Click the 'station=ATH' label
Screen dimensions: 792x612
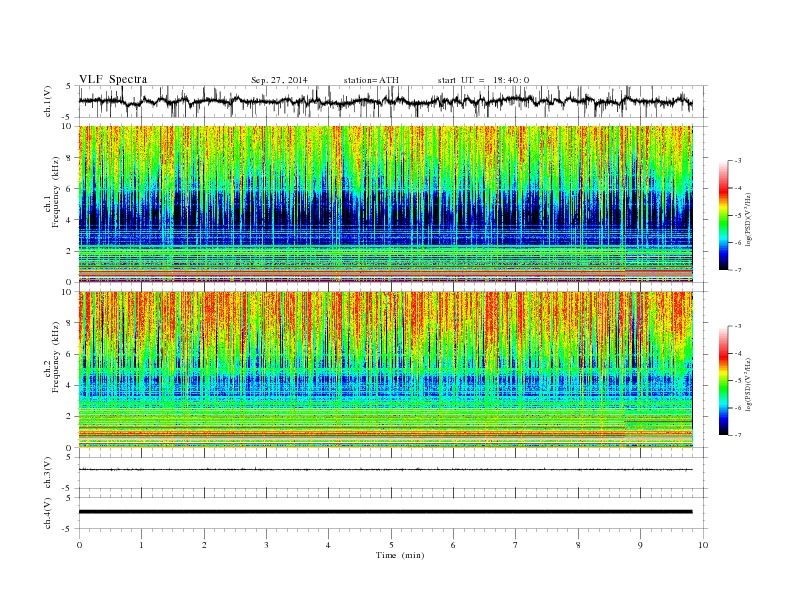coord(371,80)
